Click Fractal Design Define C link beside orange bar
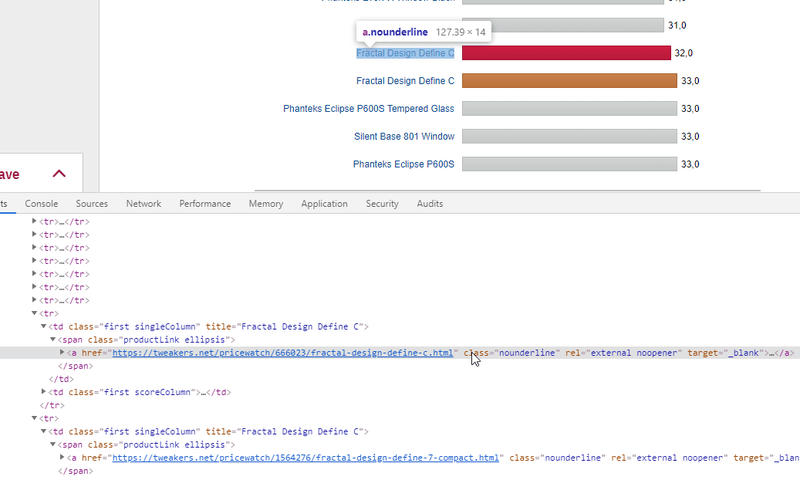This screenshot has height=480, width=800. 405,81
